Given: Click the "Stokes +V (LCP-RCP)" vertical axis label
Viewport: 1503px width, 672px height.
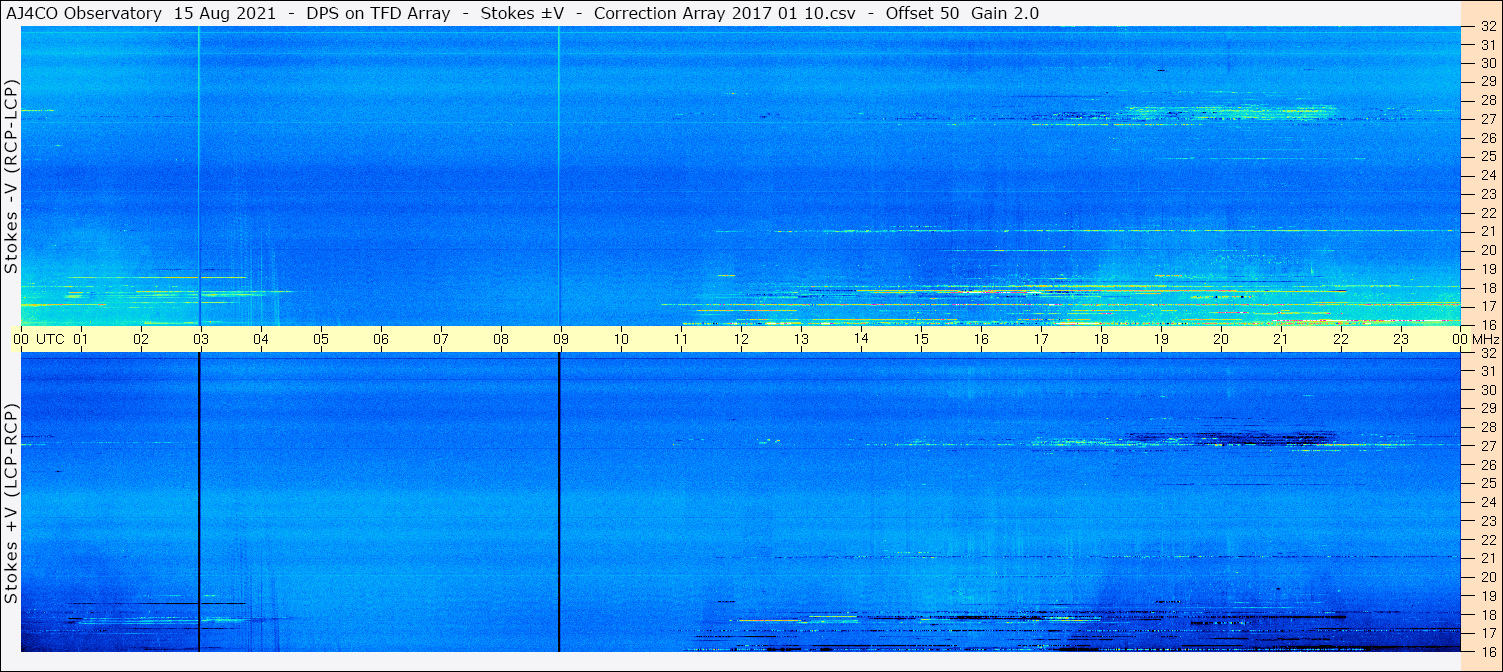Looking at the screenshot, I should 12,505.
